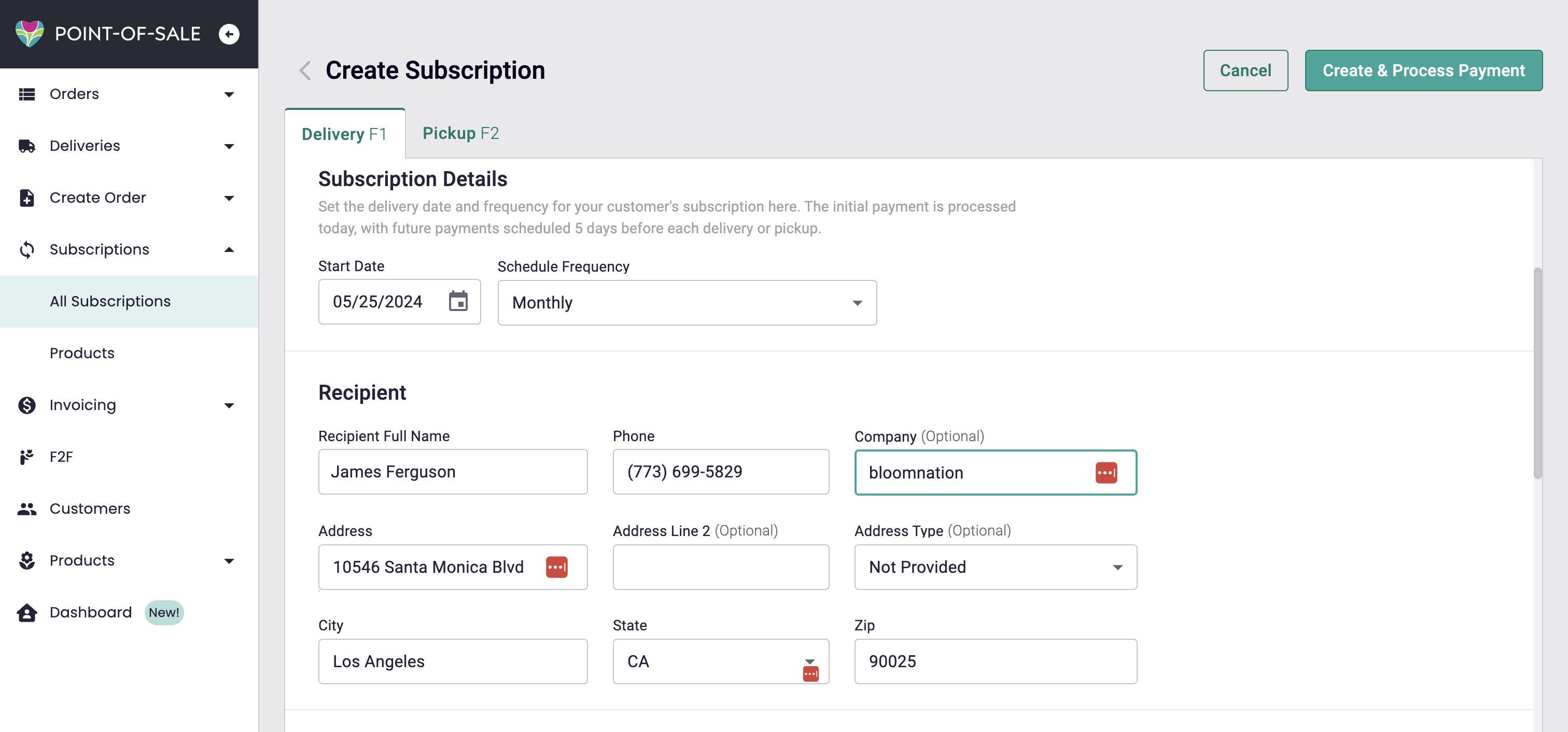Go back using the chevron beside Create Subscription
The image size is (1568, 732).
coord(305,71)
